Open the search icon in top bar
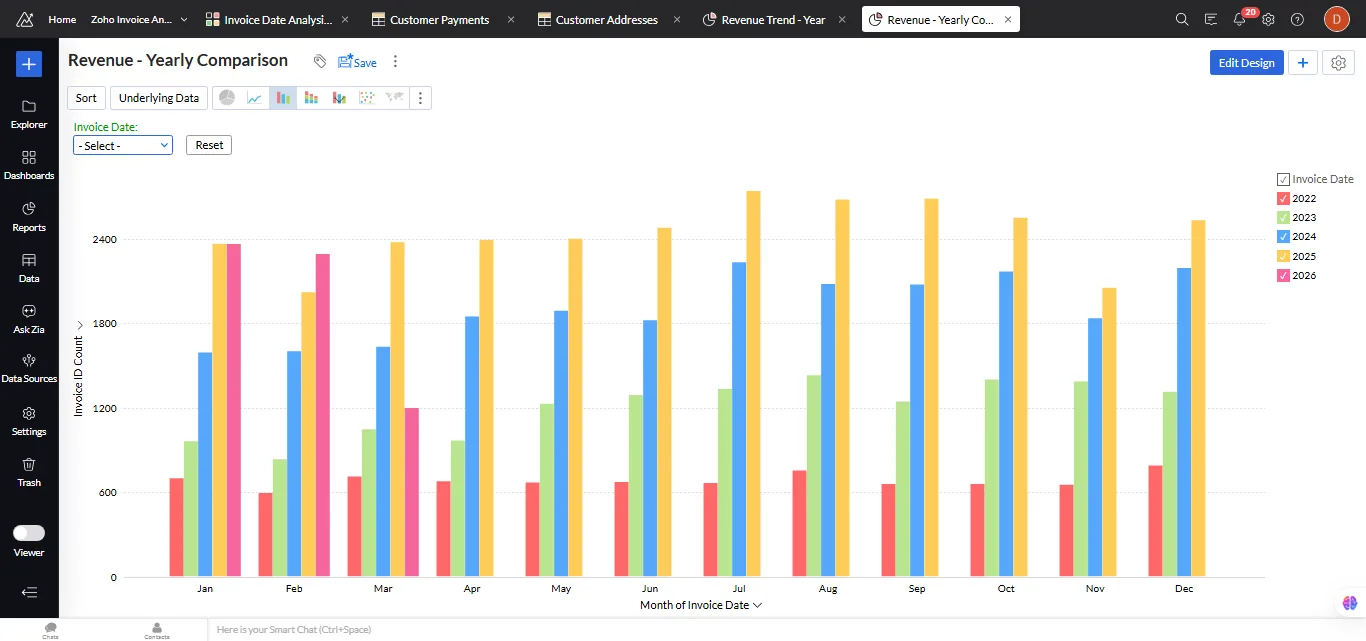1366x641 pixels. (x=1182, y=19)
